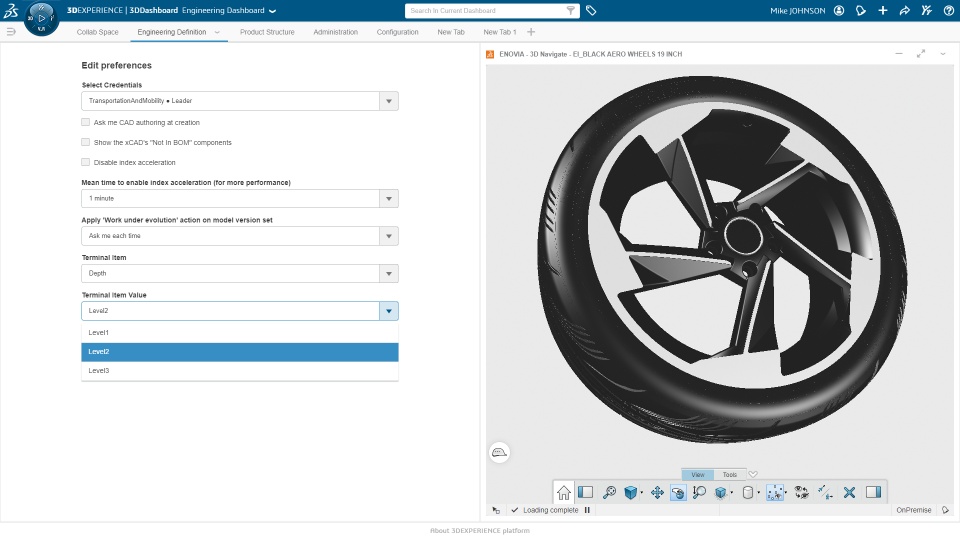Screen dimensions: 960x540
Task: Click the 3DEXPERIENCE compass icon
Action: coord(41,19)
